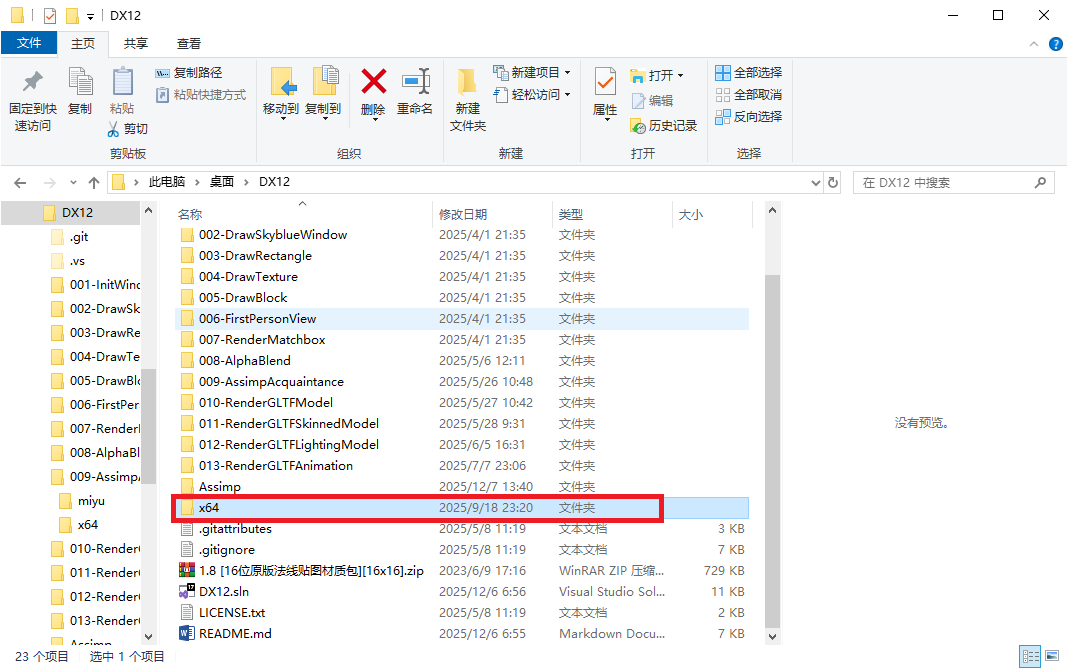The width and height of the screenshot is (1068, 669).
Task: Select the x64 folder in file list
Action: pos(462,508)
